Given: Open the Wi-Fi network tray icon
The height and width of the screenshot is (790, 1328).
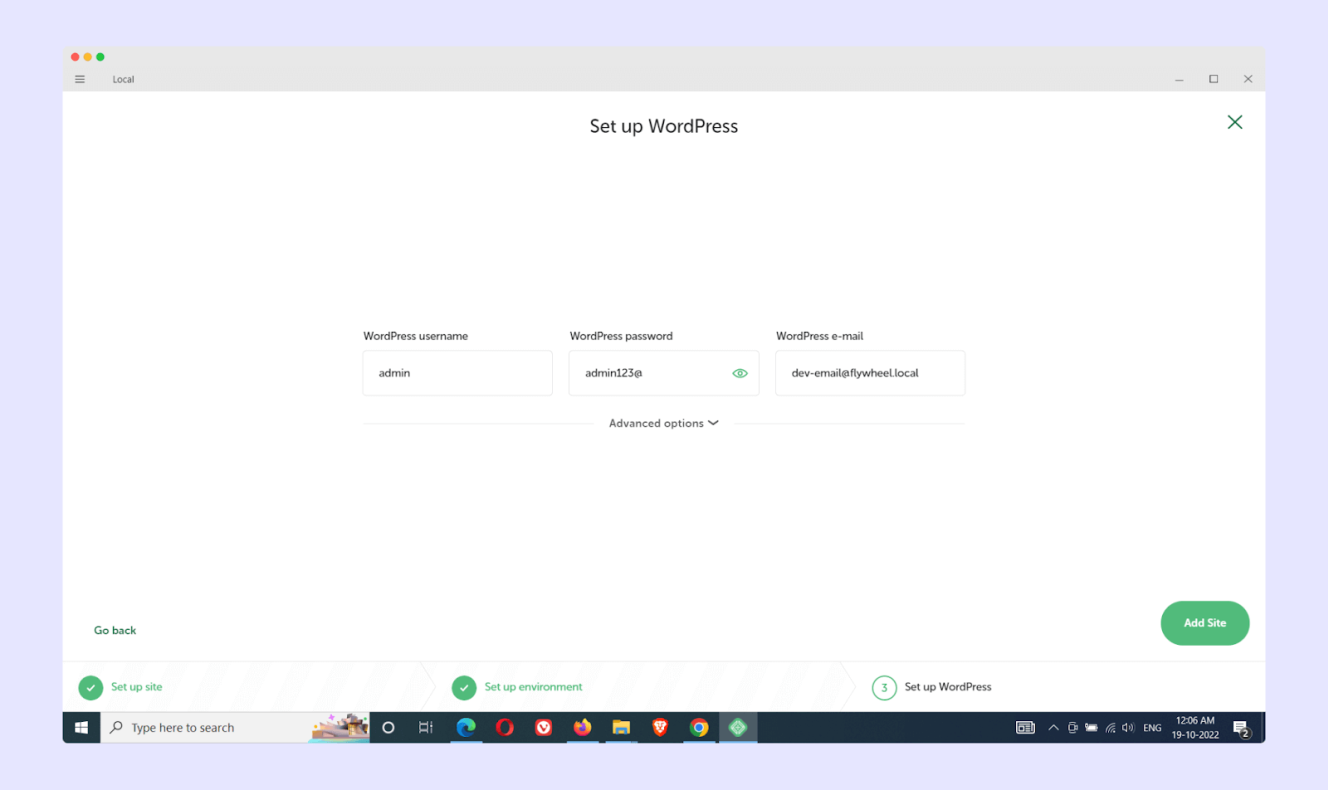Looking at the screenshot, I should (x=1110, y=727).
